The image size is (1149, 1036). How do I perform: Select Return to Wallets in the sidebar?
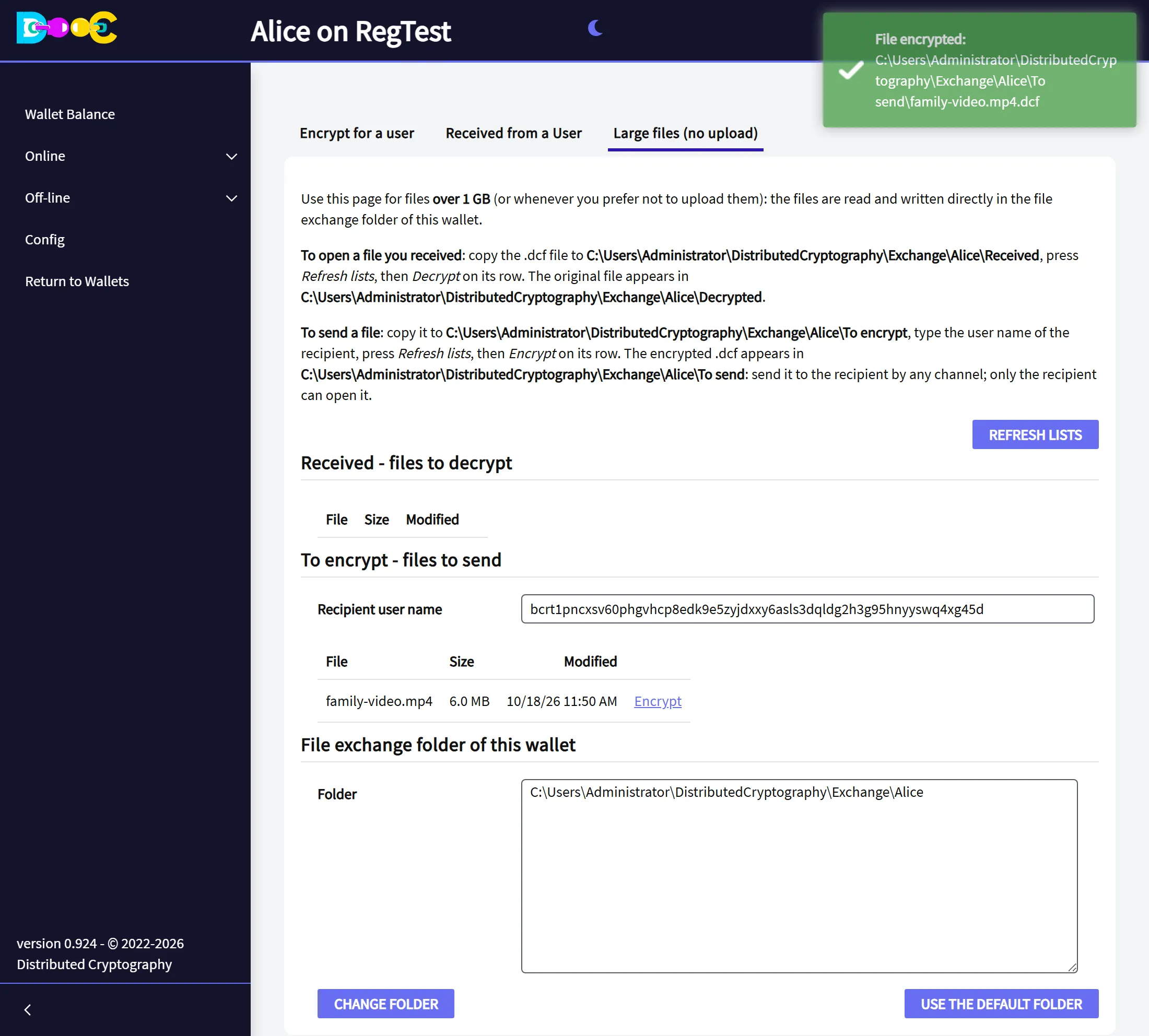pos(77,281)
